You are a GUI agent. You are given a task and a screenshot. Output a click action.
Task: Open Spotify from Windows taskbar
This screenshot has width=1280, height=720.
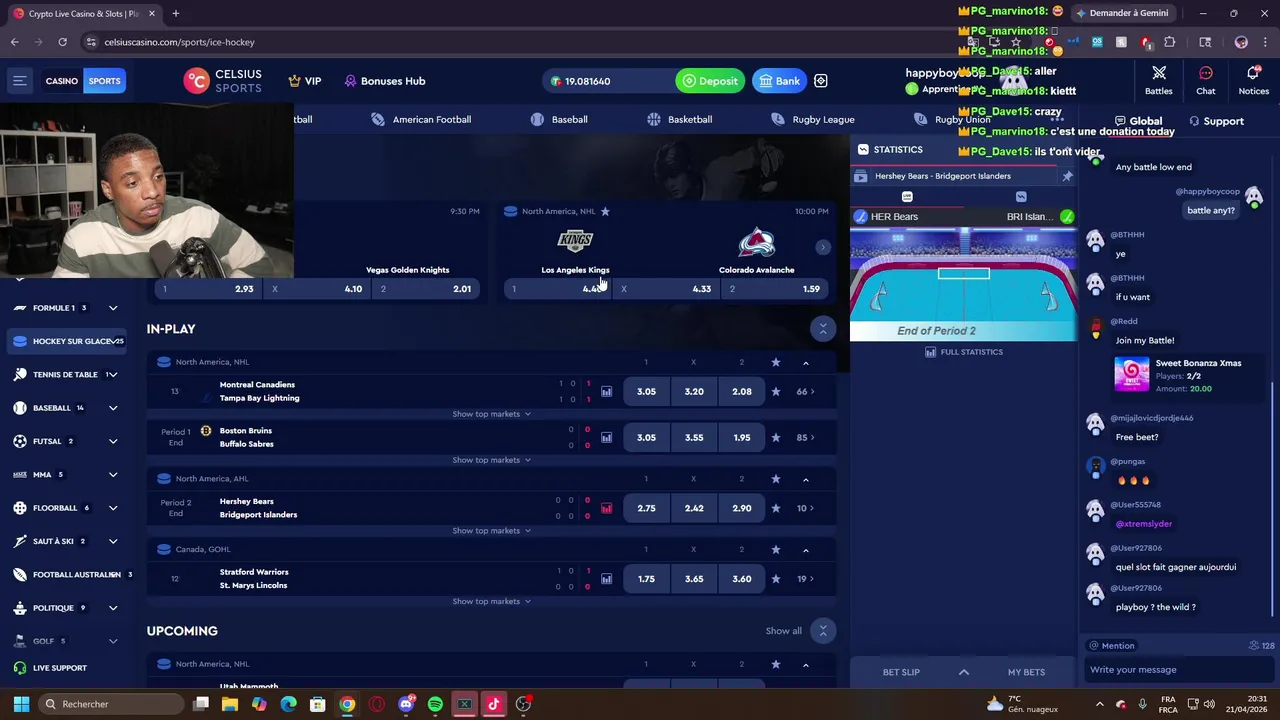coord(435,704)
